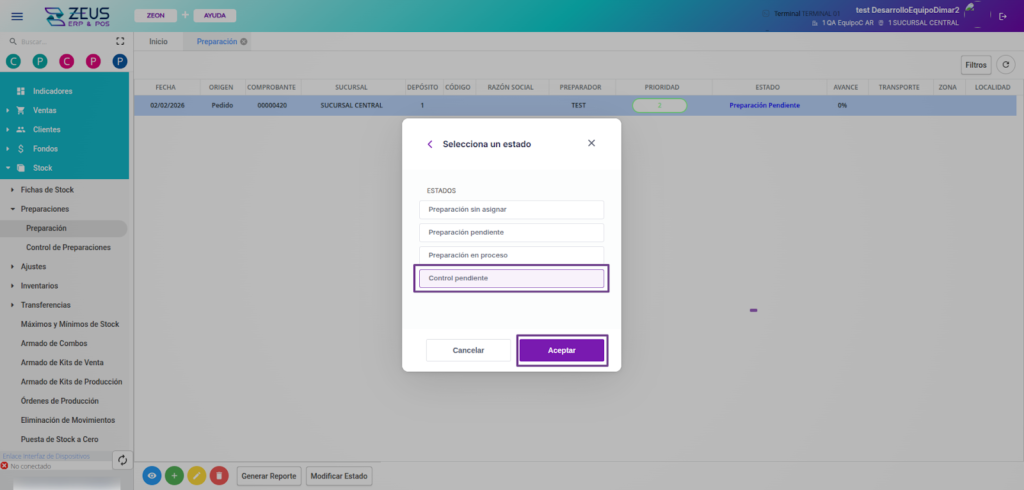The image size is (1024, 490).
Task: Select the 'Control pendiente' state option
Action: pyautogui.click(x=511, y=278)
